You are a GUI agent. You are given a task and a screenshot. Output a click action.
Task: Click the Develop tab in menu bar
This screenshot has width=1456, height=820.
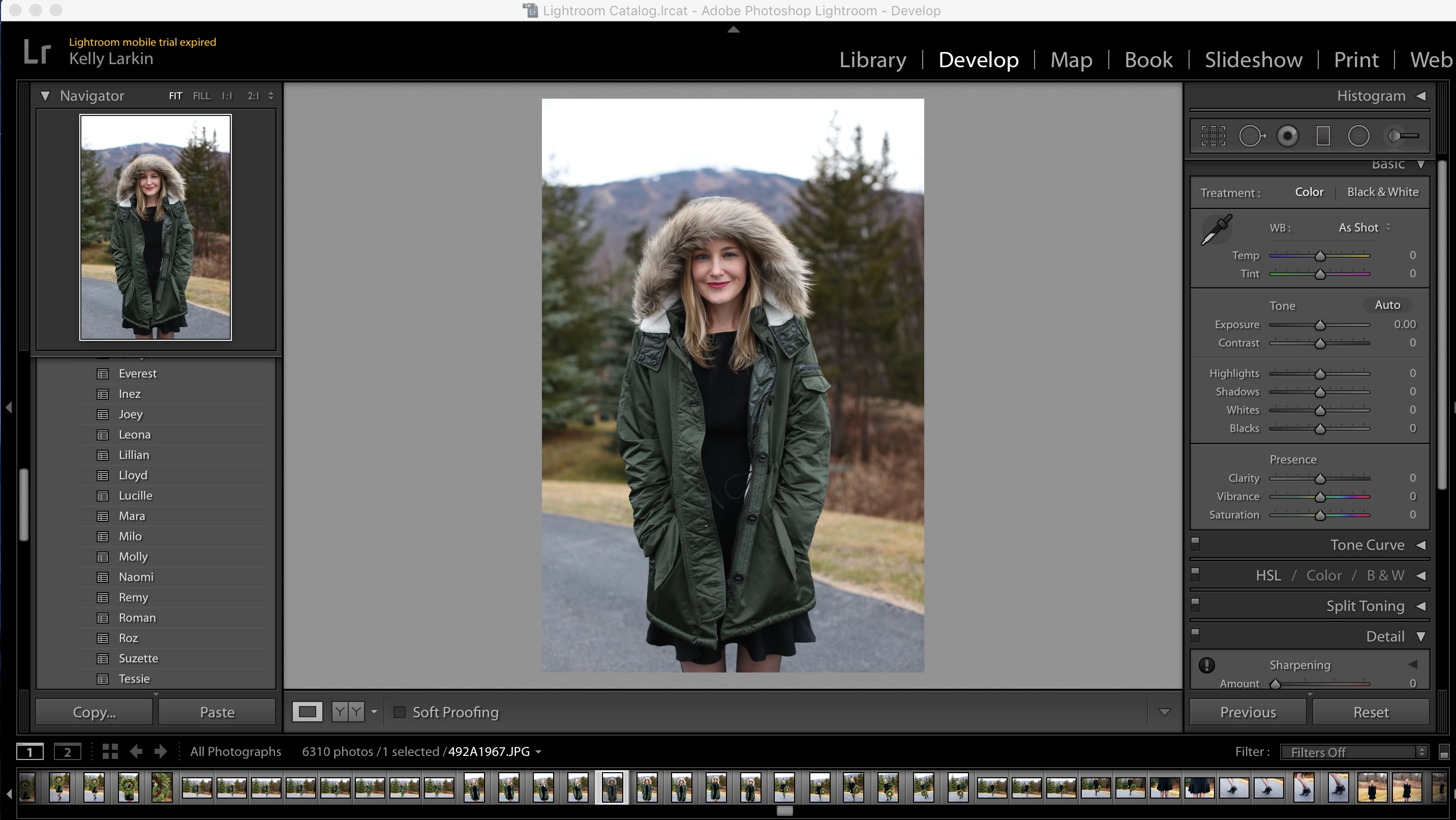pos(979,59)
